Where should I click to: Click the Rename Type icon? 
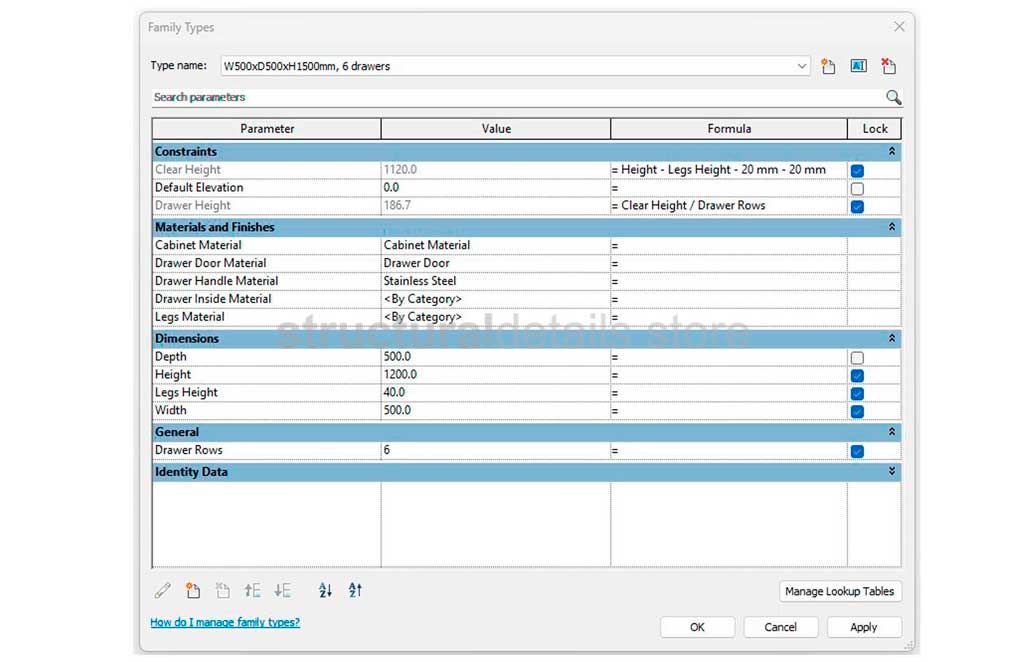tap(858, 67)
